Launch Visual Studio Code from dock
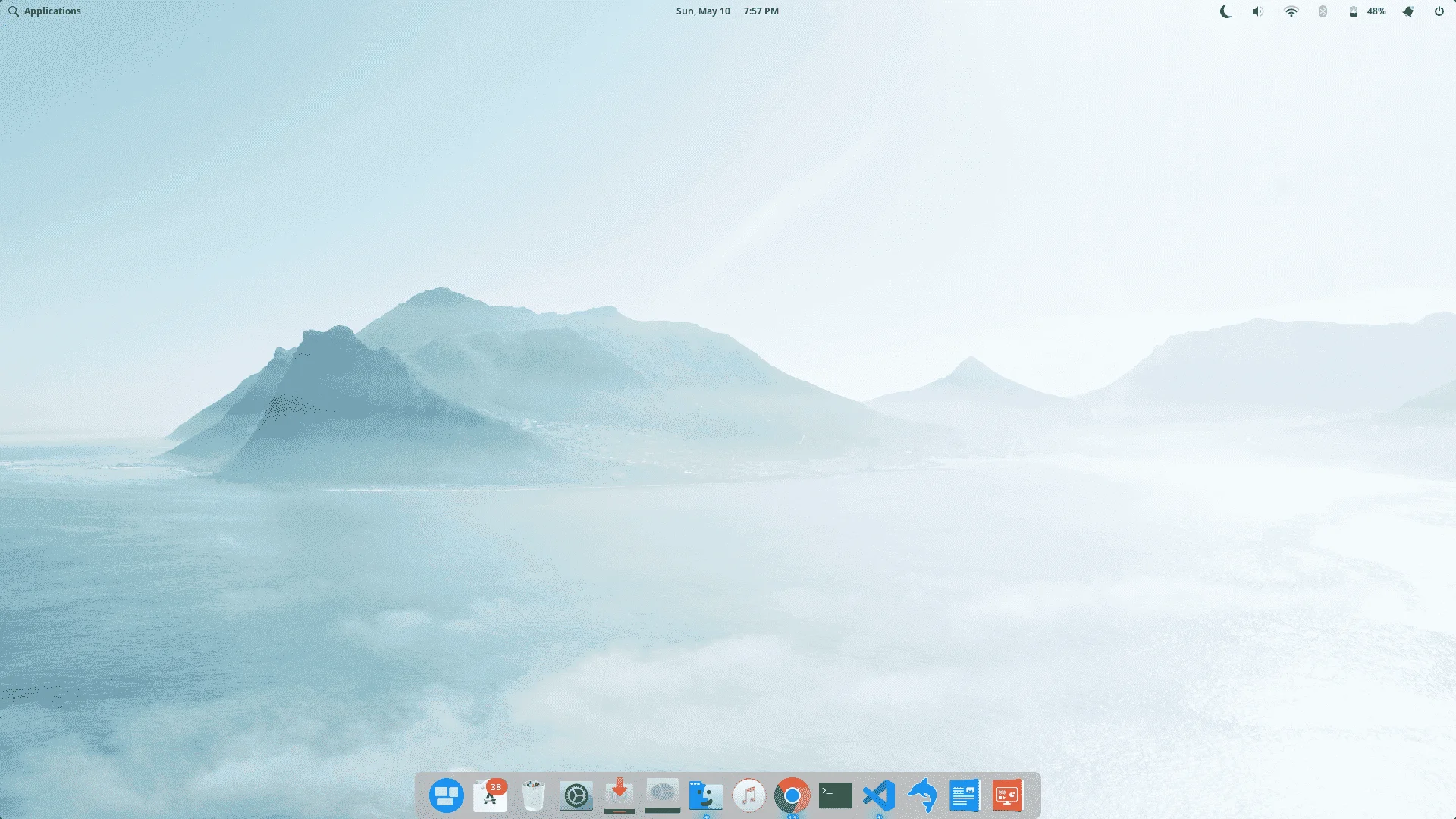 coord(879,795)
